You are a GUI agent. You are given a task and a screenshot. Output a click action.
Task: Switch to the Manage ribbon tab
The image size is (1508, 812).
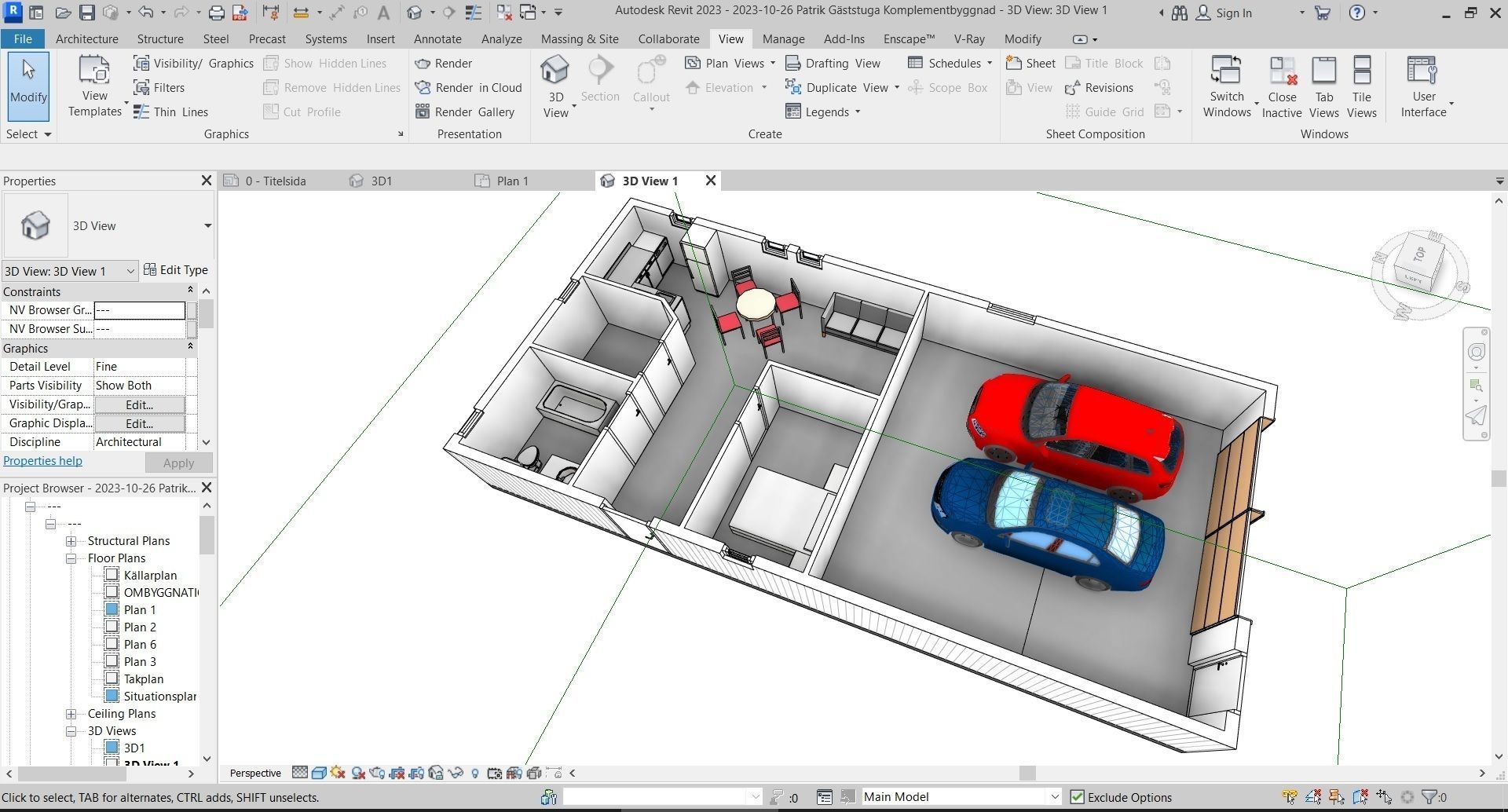784,38
